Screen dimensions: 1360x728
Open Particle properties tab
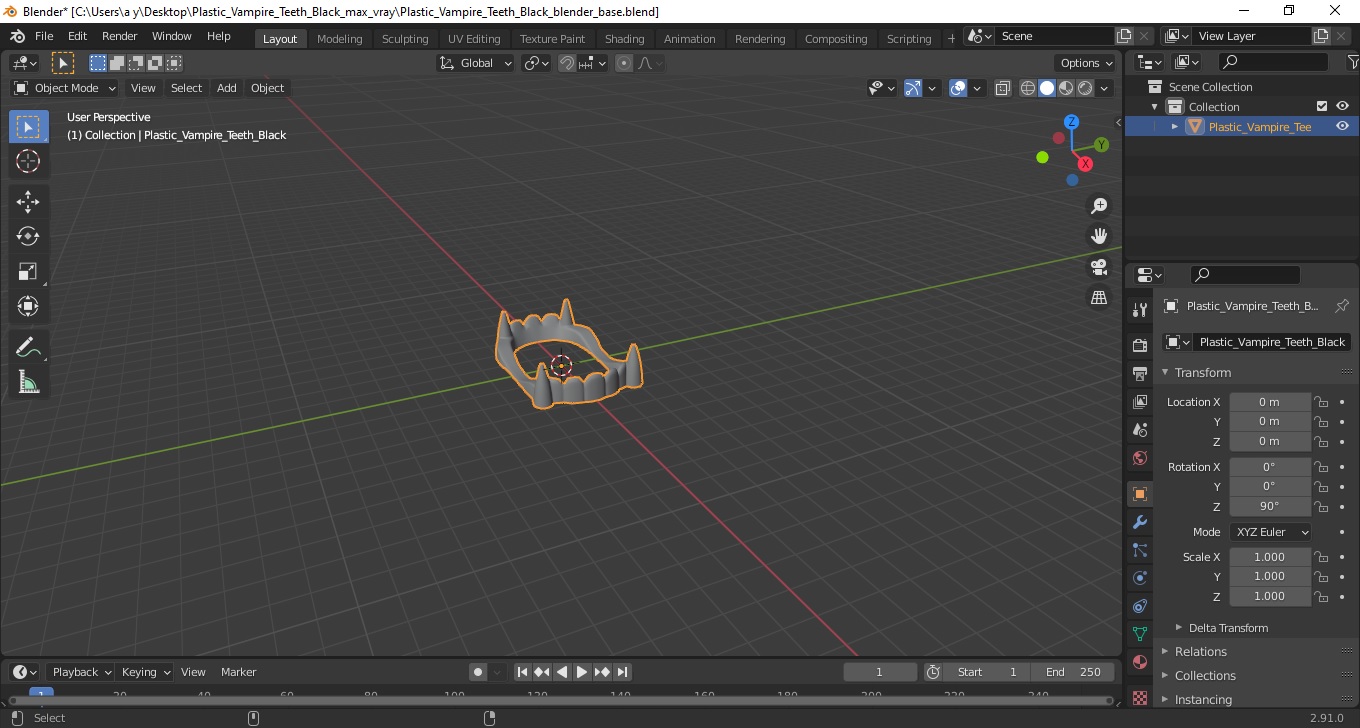1140,550
